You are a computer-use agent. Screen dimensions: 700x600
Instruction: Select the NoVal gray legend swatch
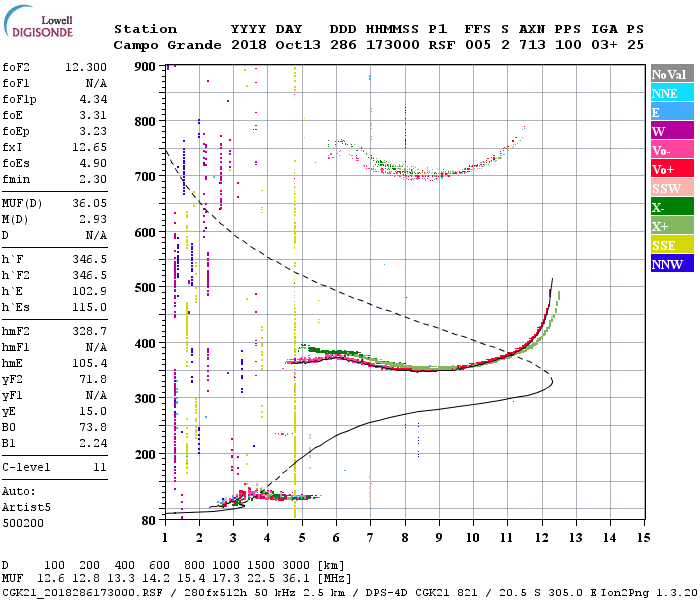click(672, 74)
